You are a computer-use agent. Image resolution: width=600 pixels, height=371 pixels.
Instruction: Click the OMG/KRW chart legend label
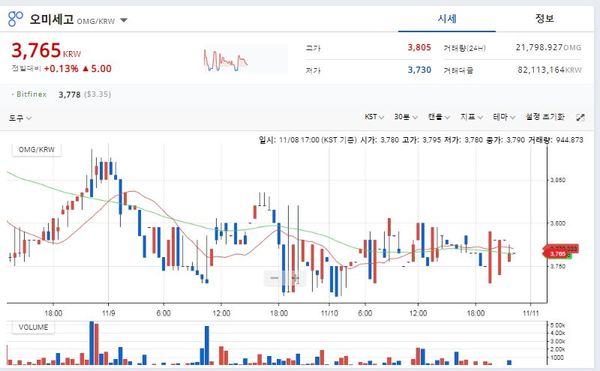[x=37, y=150]
